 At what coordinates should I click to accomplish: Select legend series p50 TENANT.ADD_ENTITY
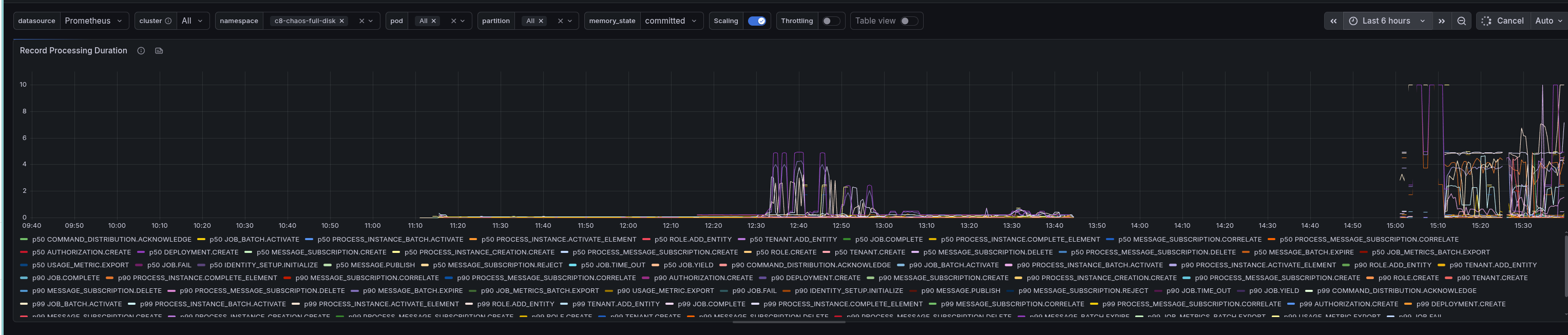793,240
